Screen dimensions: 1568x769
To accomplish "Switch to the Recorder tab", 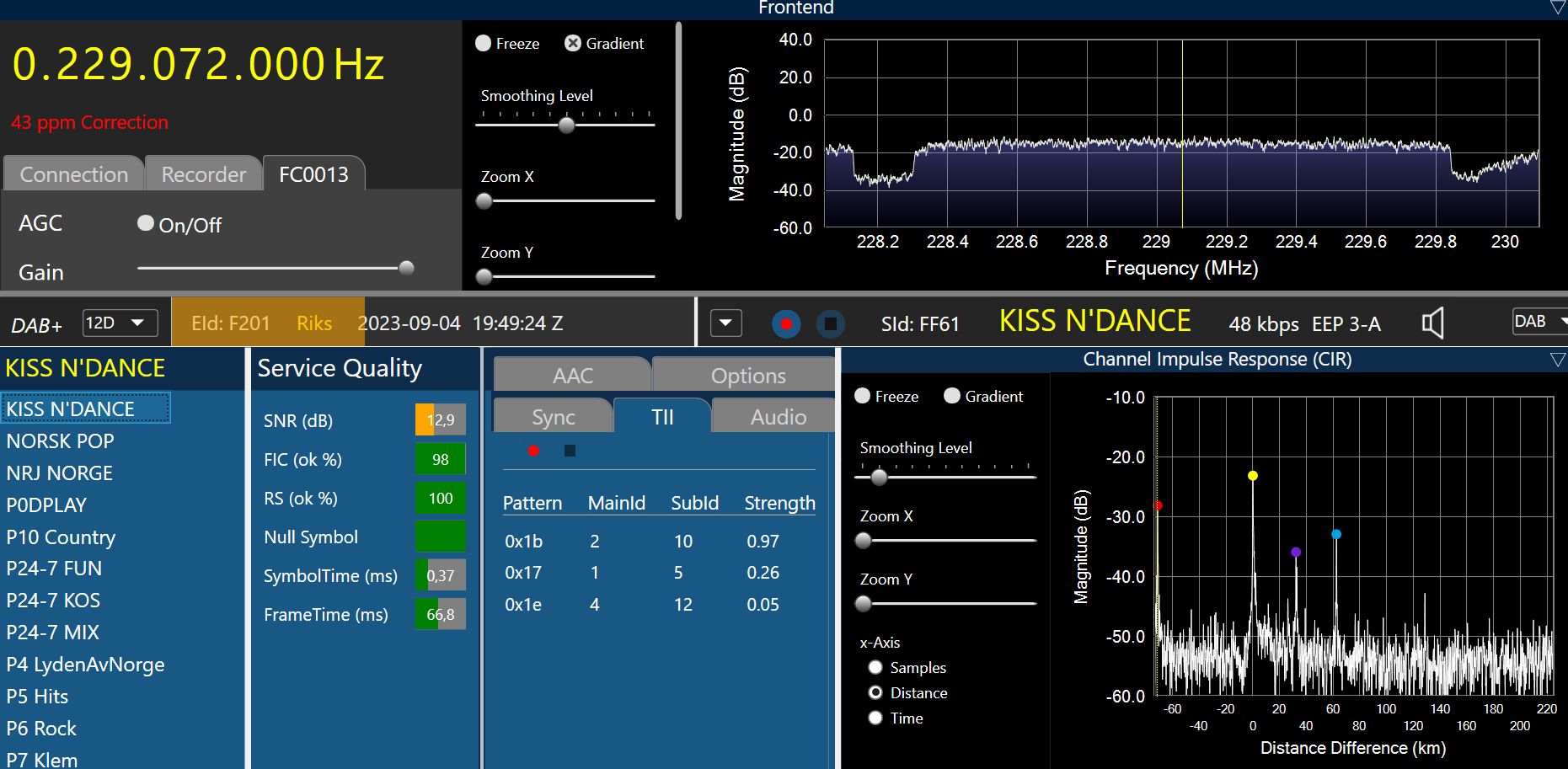I will [203, 174].
